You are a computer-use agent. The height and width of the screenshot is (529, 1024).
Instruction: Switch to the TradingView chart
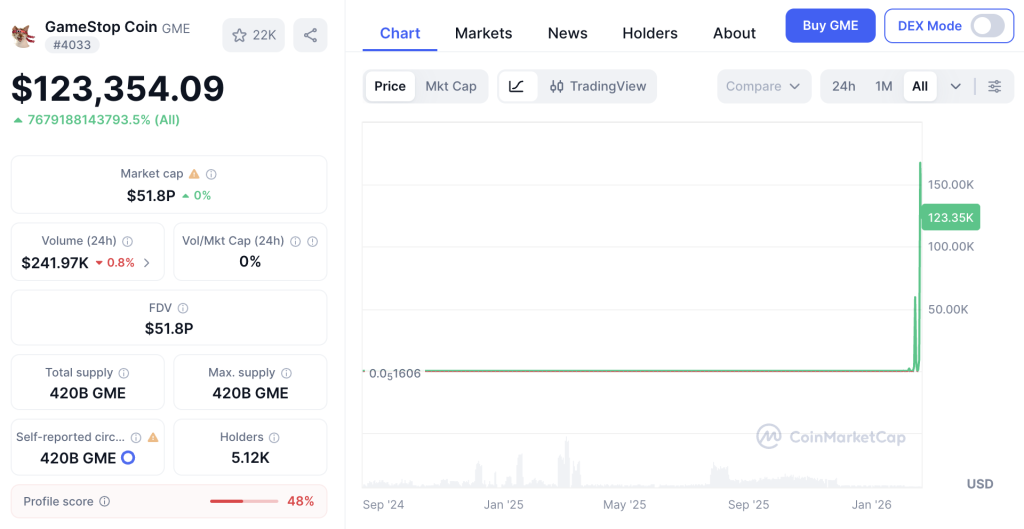coord(598,86)
